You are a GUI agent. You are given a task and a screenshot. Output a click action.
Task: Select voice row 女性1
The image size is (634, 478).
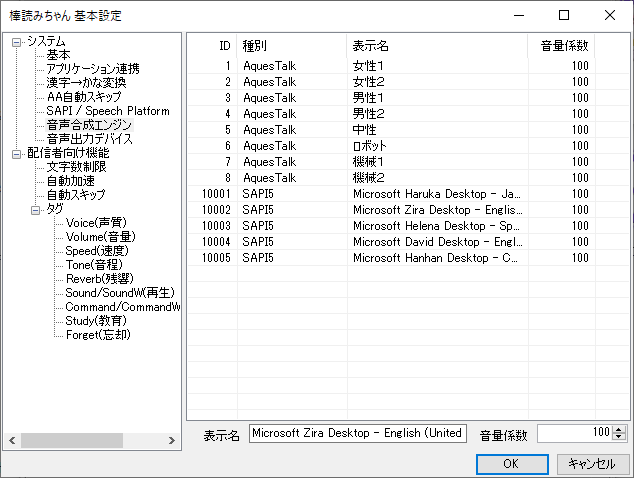[408, 66]
